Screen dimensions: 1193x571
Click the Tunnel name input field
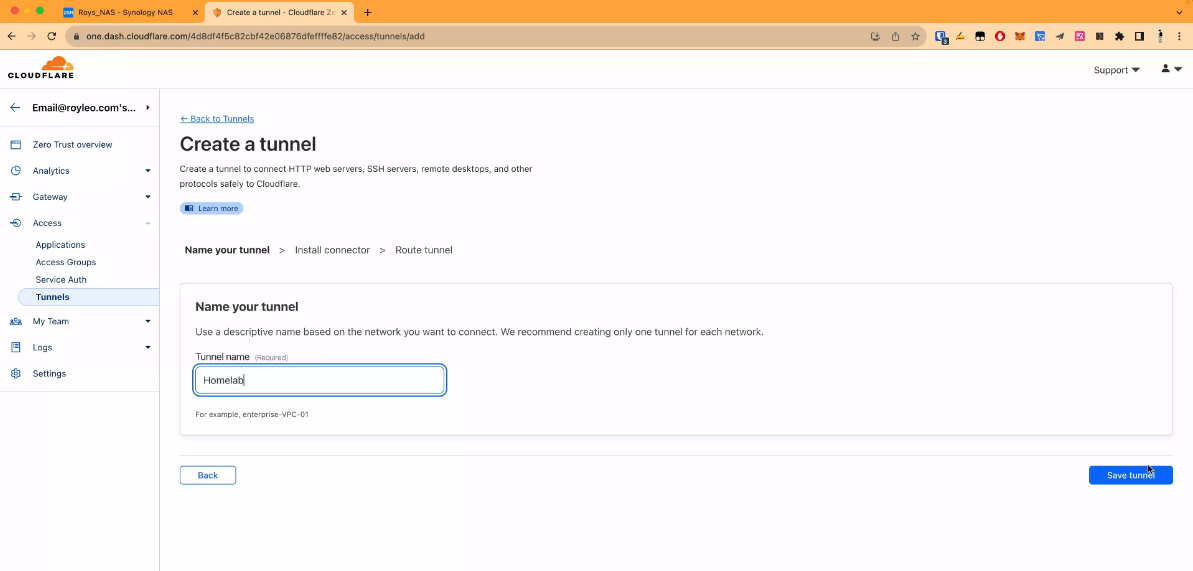319,380
